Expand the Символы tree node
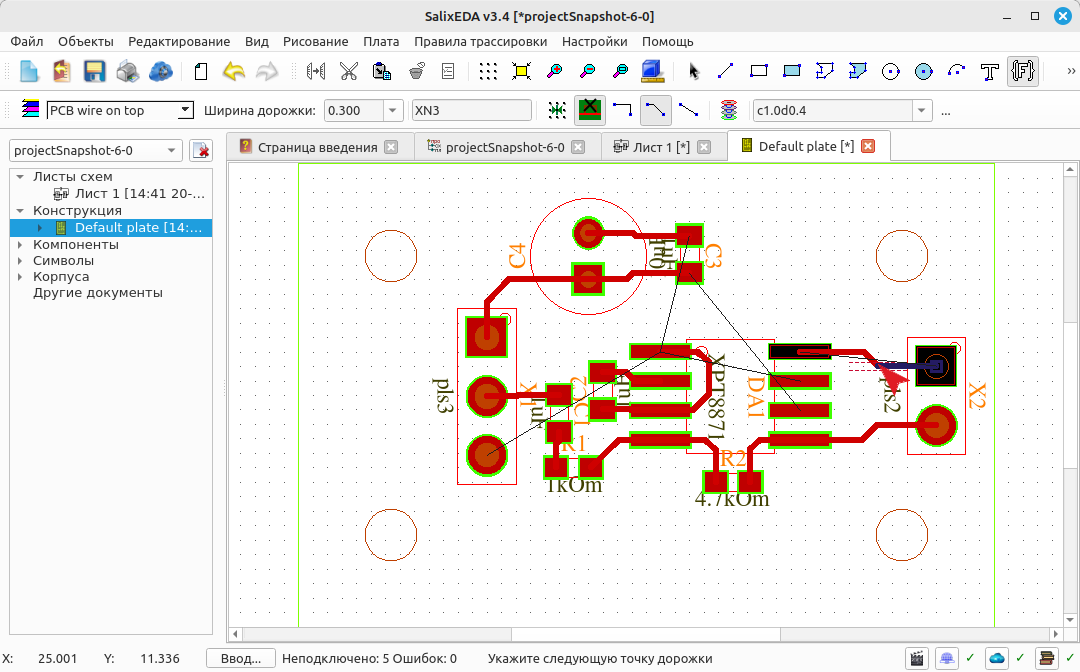The height and width of the screenshot is (672, 1080). 20,261
